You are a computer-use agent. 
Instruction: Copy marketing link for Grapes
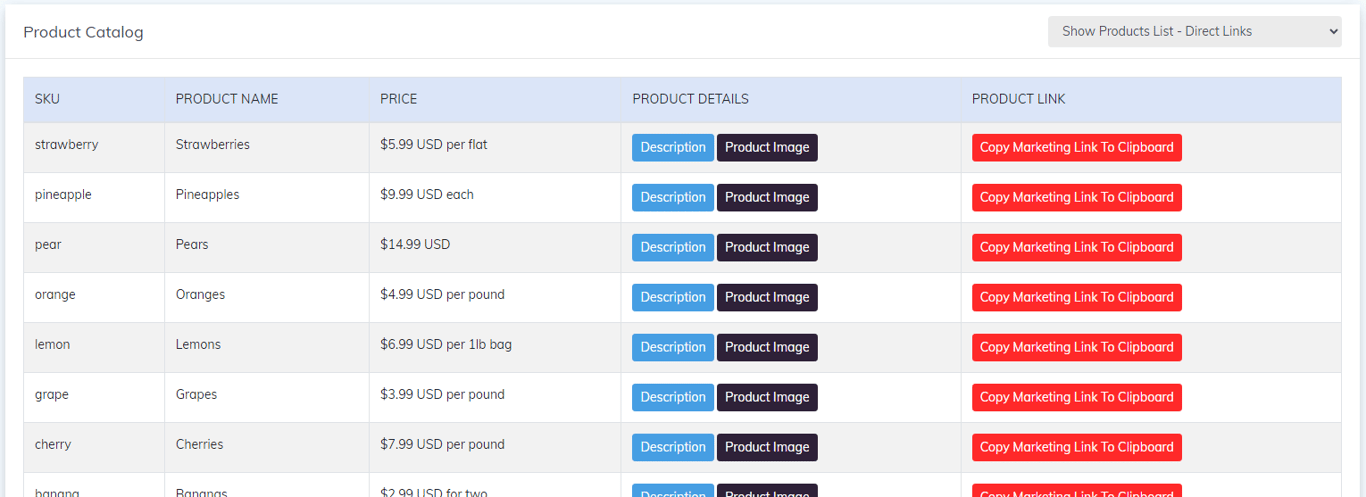pyautogui.click(x=1077, y=398)
